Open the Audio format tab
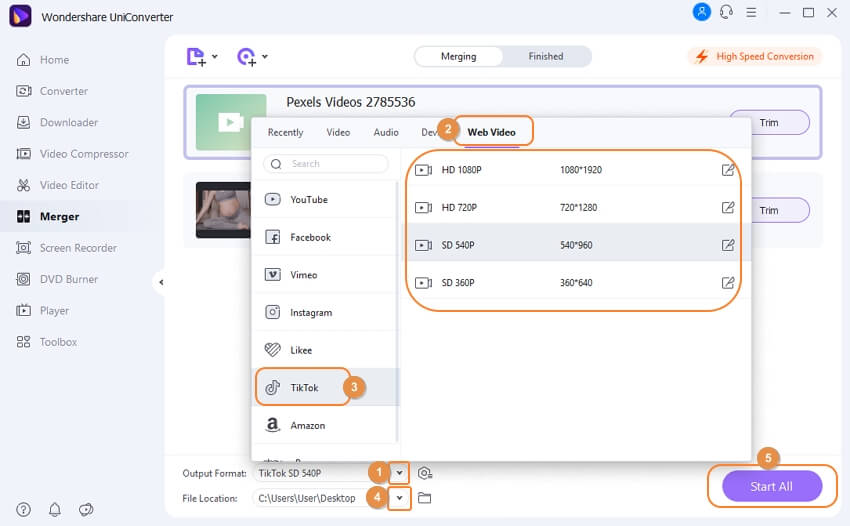 [x=386, y=132]
